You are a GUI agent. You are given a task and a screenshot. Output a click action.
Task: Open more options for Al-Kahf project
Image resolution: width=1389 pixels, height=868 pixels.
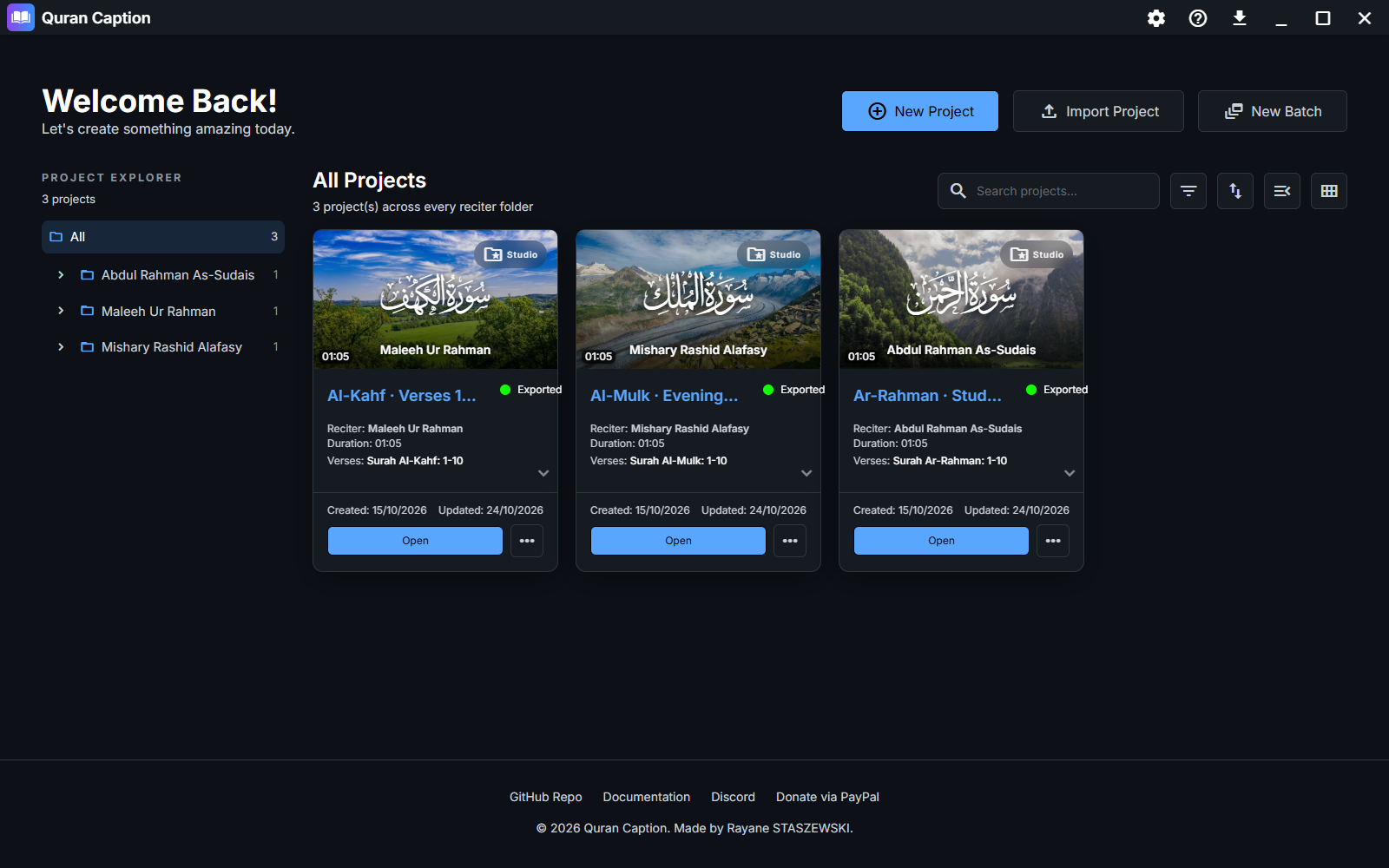527,541
